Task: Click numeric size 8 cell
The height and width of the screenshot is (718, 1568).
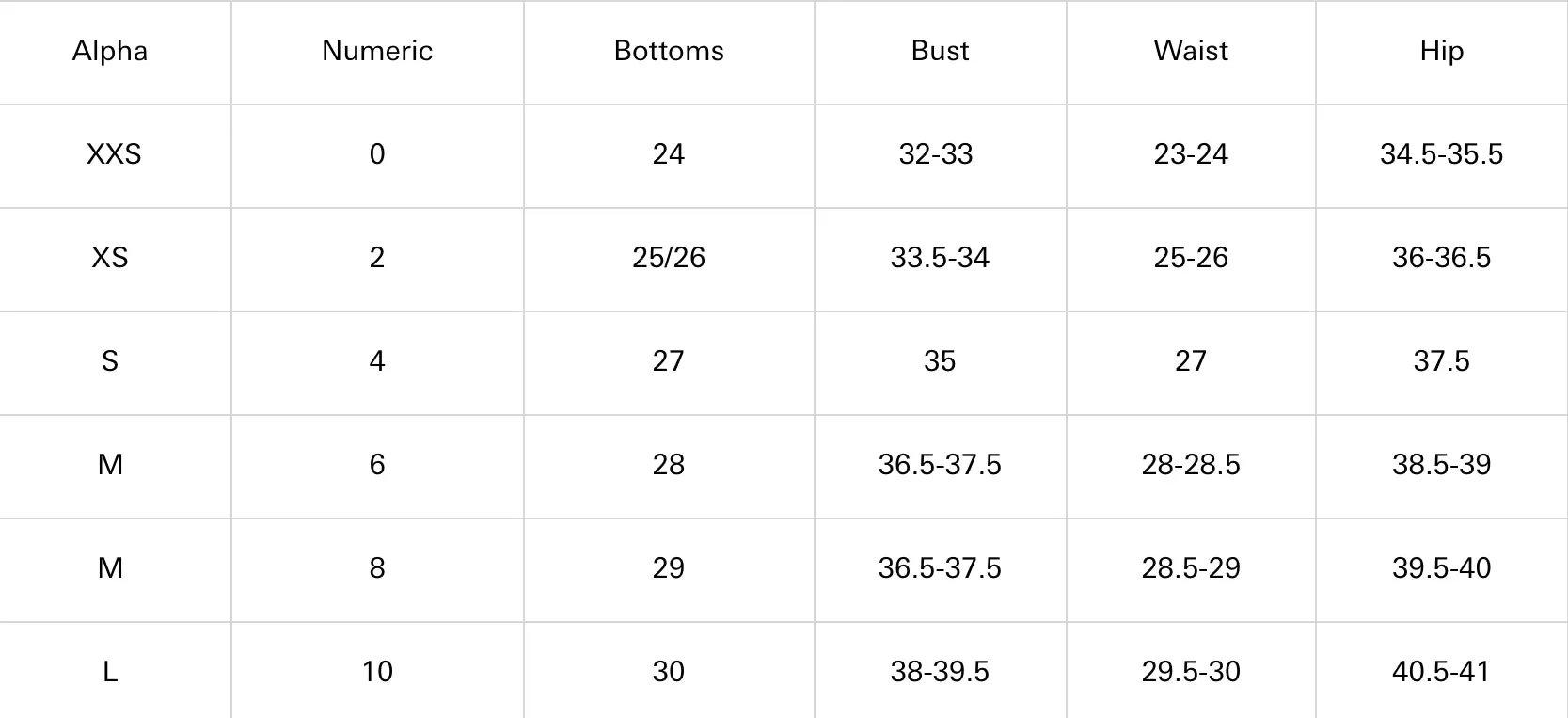Action: (x=377, y=568)
